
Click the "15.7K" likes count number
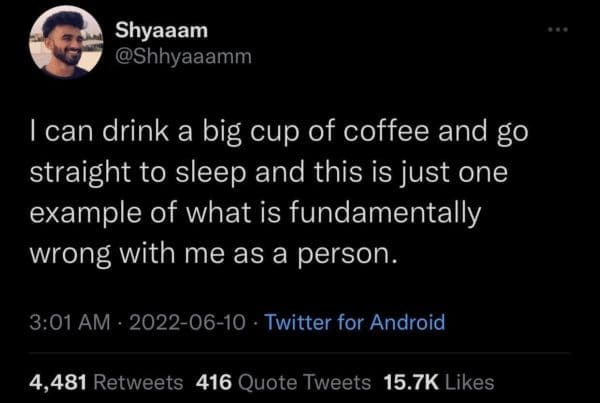(407, 381)
